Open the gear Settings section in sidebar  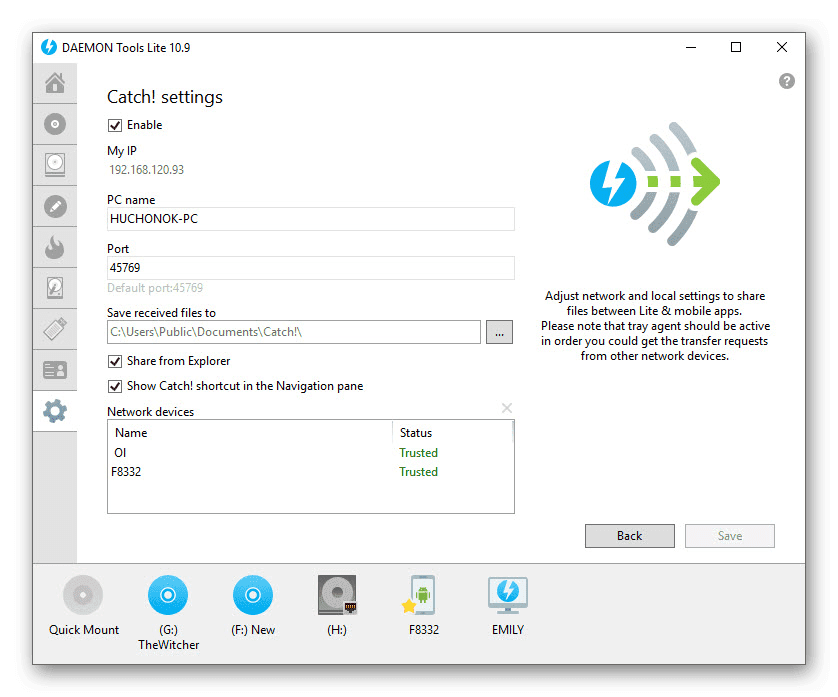[55, 411]
